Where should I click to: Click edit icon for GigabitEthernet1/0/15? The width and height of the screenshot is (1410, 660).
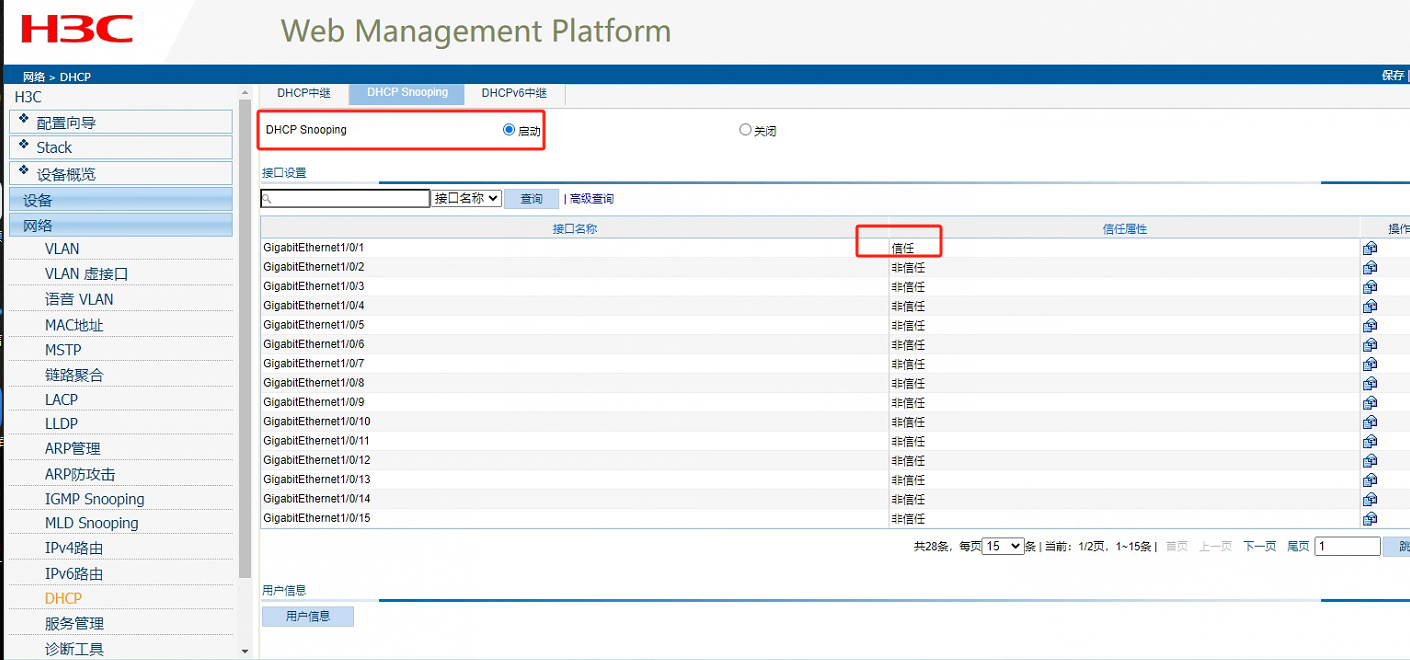pyautogui.click(x=1370, y=519)
